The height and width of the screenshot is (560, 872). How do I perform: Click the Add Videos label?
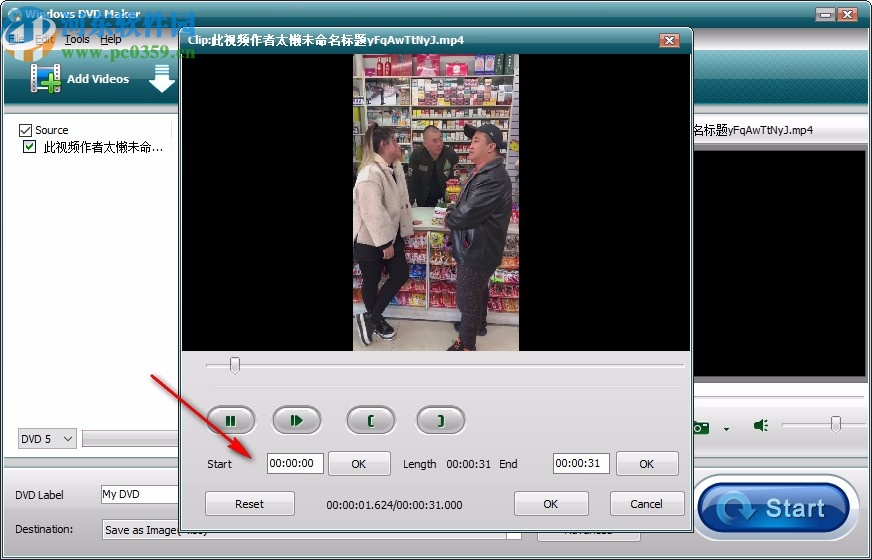[x=98, y=79]
